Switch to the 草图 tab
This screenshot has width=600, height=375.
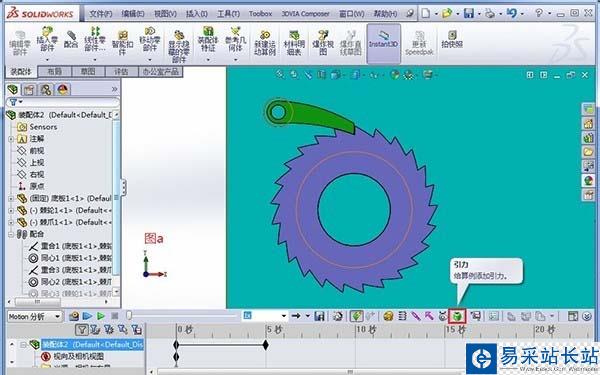[88, 72]
